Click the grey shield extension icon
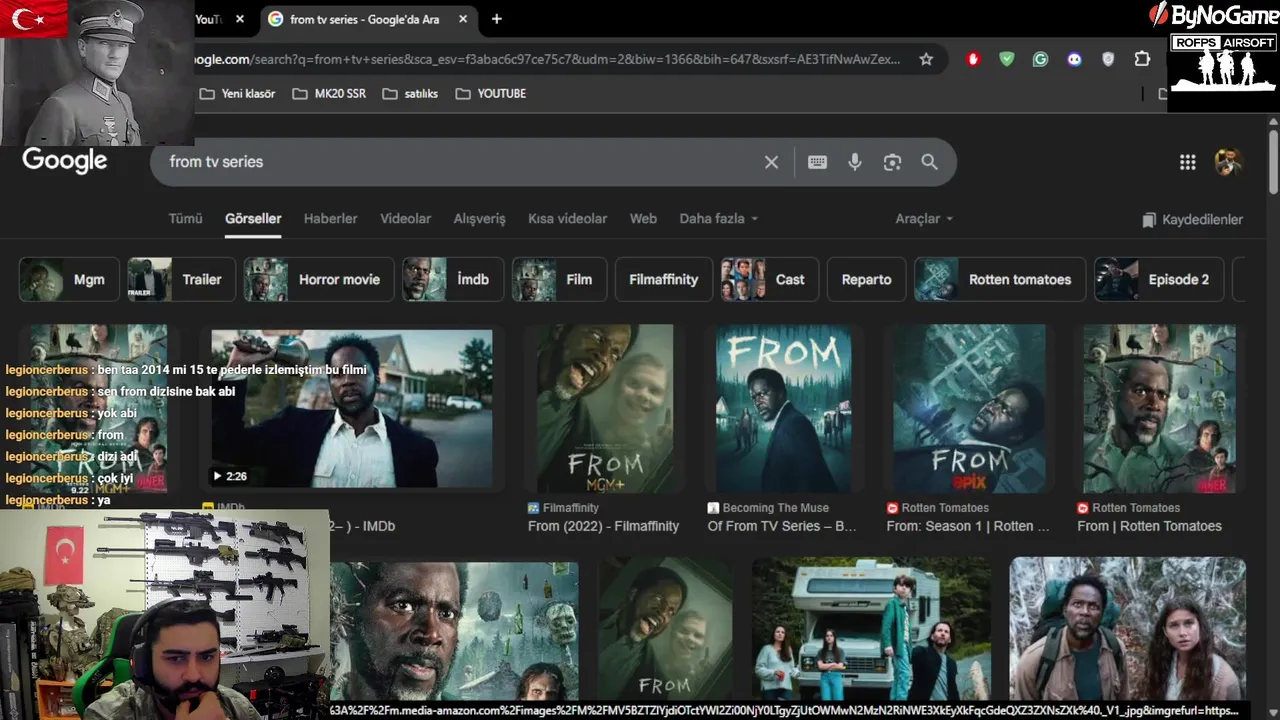This screenshot has width=1280, height=720. [1108, 59]
